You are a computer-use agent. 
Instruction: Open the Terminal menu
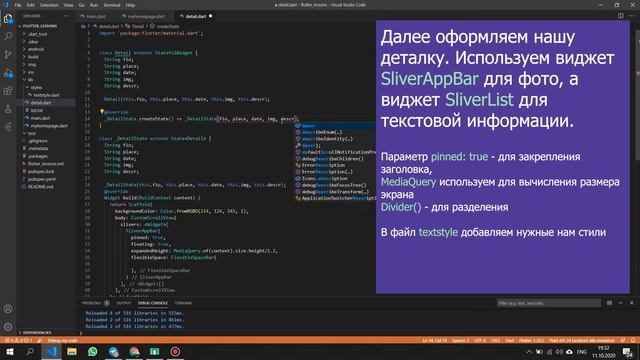112,5
